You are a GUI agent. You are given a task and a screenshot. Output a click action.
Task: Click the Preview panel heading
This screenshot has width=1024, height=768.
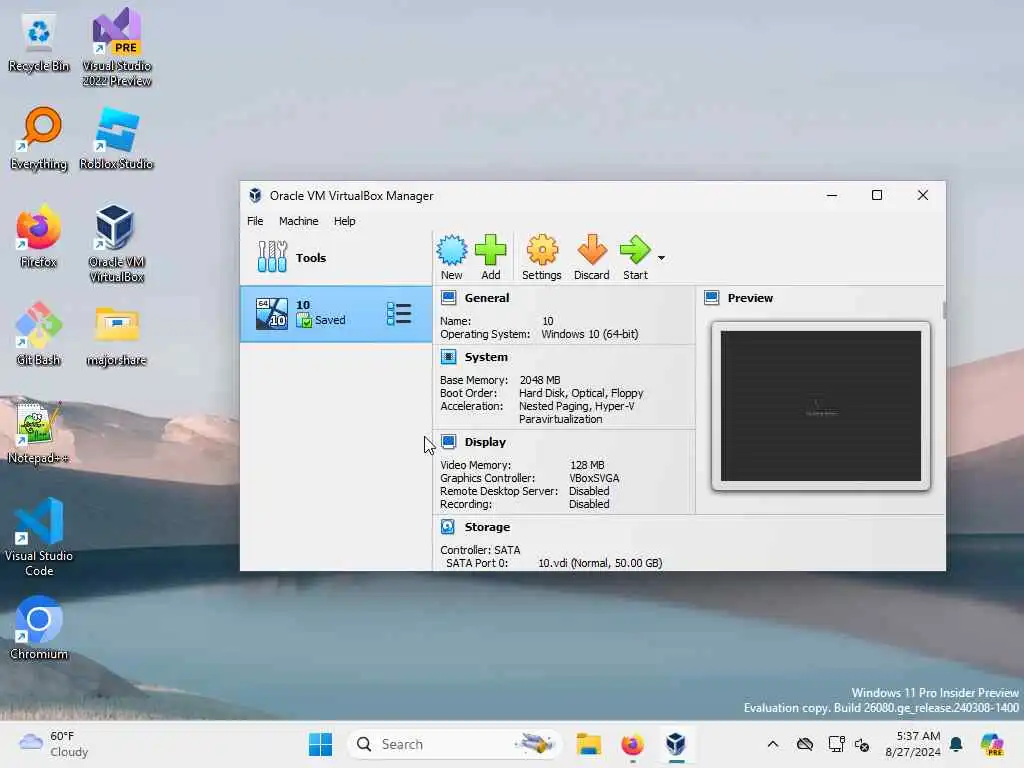[750, 298]
